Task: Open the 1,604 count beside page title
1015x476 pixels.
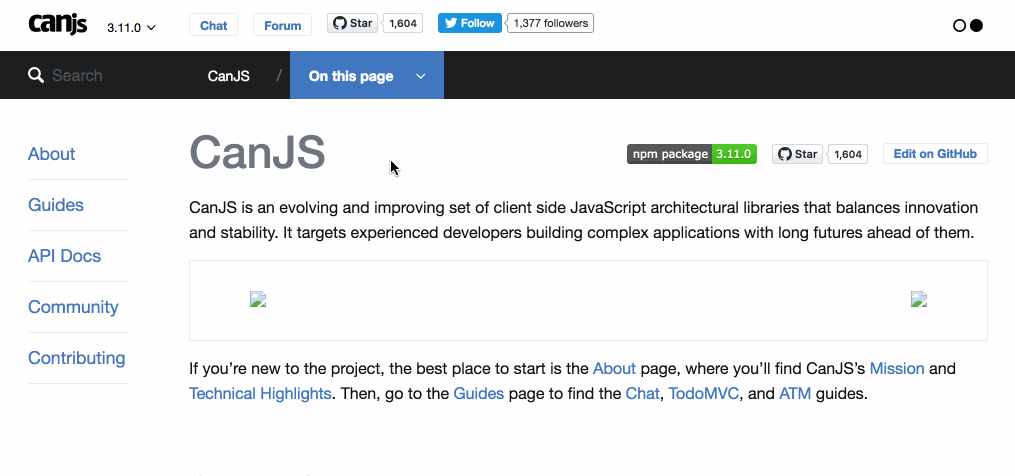Action: pos(848,154)
